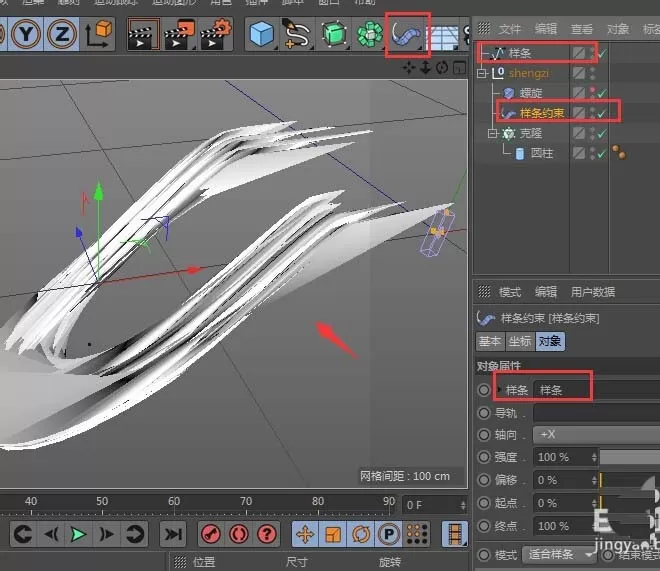Open the 文件 menu in object manager

click(x=510, y=29)
